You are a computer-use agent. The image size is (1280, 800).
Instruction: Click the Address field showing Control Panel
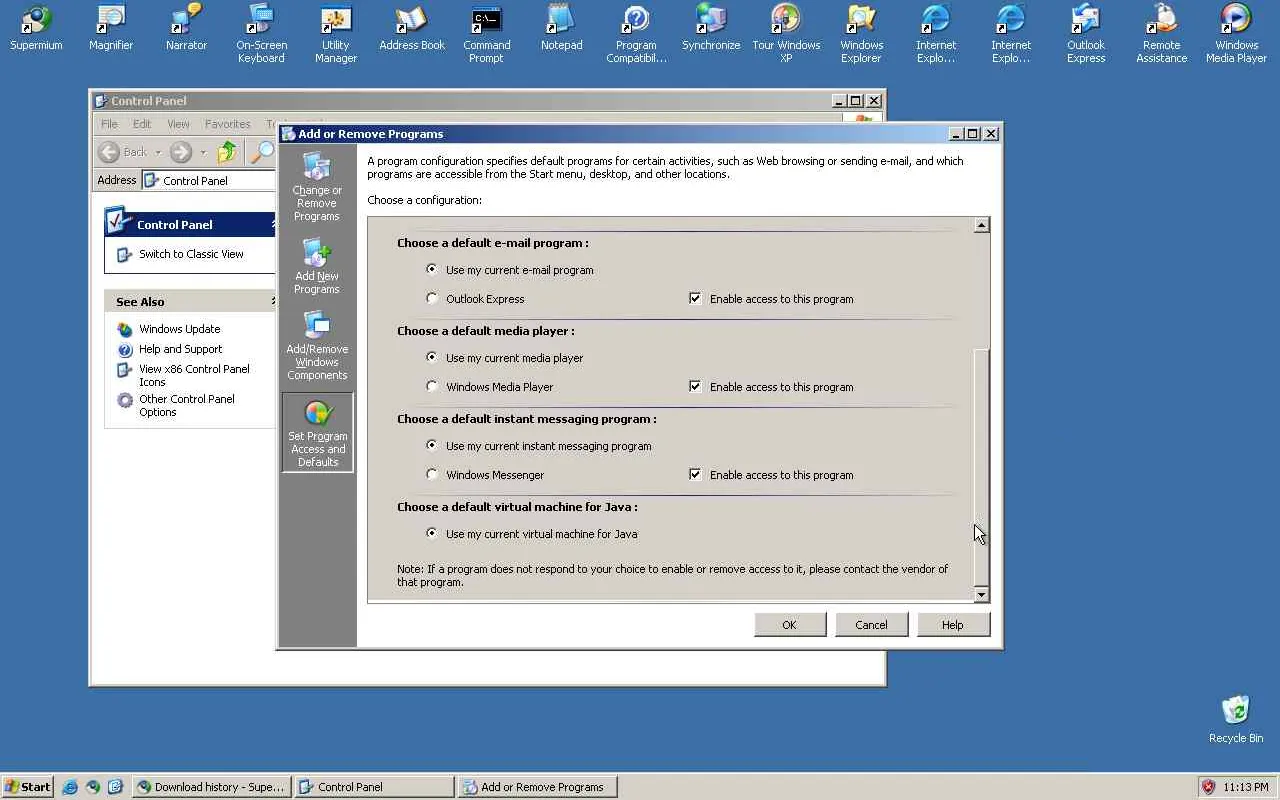(x=208, y=181)
